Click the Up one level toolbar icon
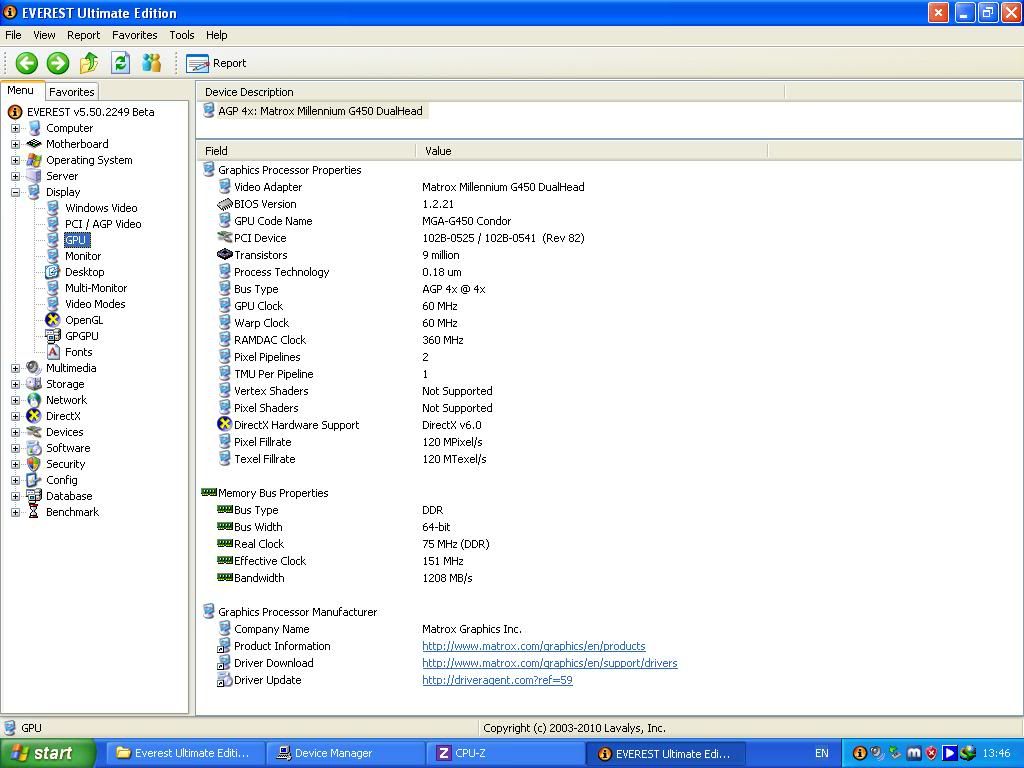 coord(89,63)
